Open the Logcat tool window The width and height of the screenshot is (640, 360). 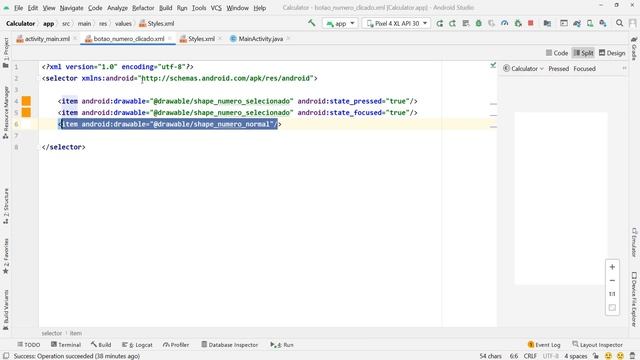click(x=137, y=345)
